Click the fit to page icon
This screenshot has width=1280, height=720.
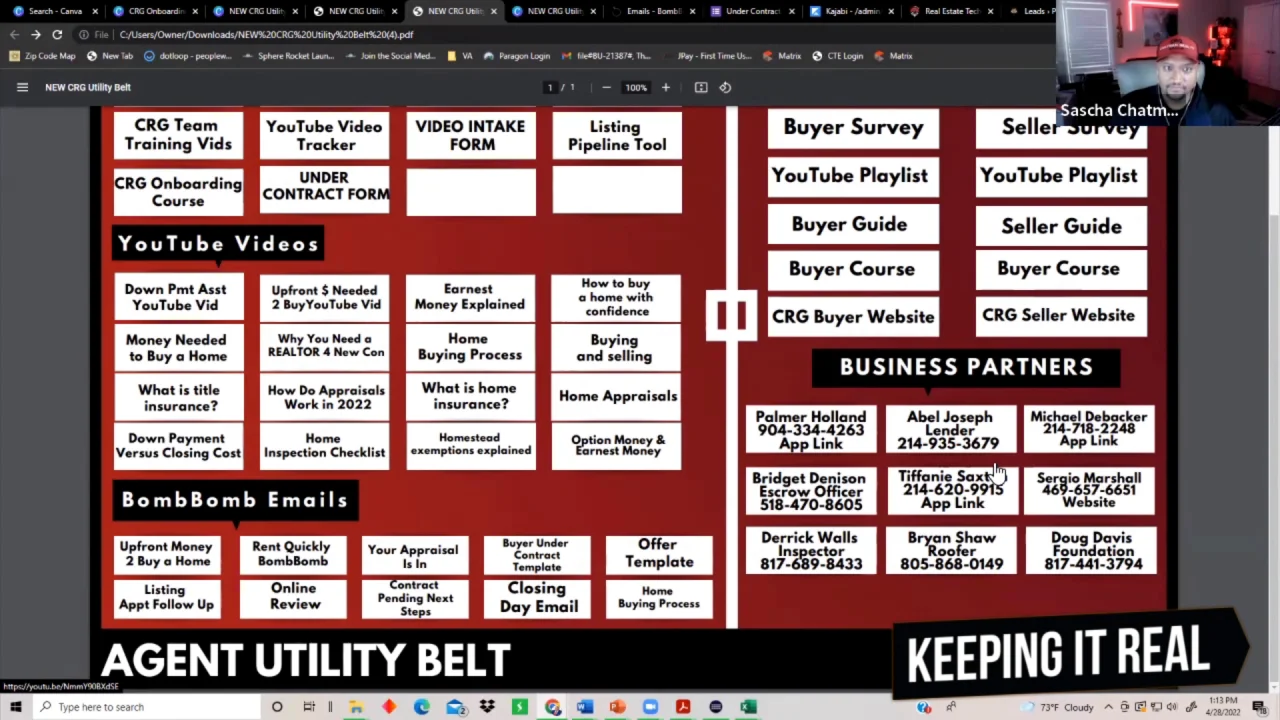pyautogui.click(x=701, y=87)
